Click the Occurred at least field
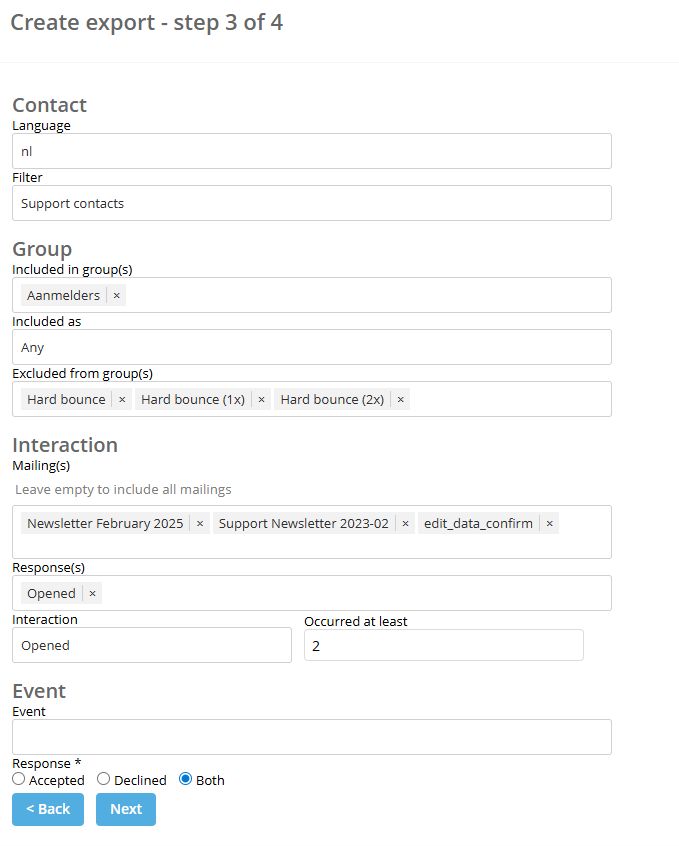 (444, 644)
